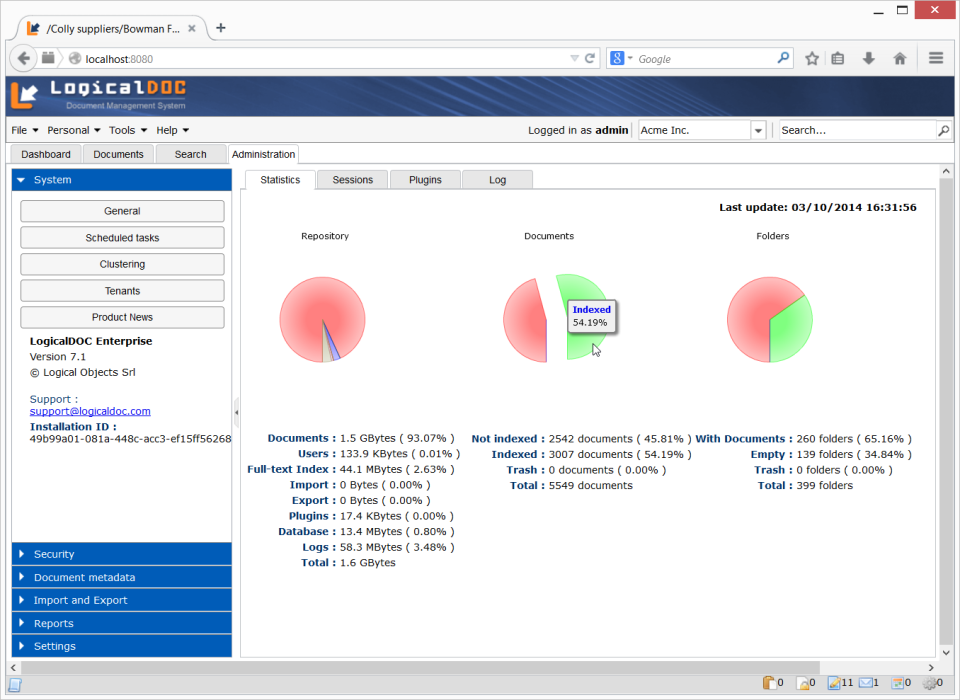960x700 pixels.
Task: Open checked-out documents via pencil icon
Action: pyautogui.click(x=835, y=682)
